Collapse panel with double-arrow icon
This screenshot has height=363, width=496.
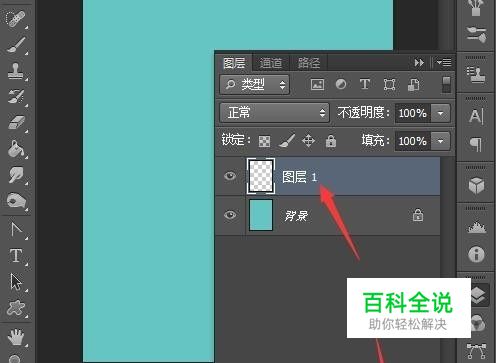pos(419,63)
